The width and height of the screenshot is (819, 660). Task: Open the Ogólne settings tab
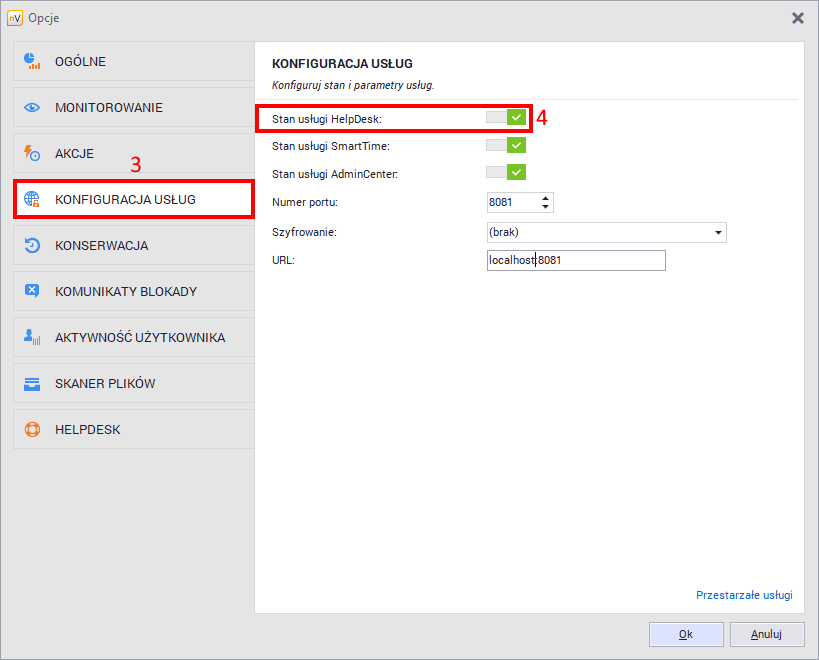[80, 61]
